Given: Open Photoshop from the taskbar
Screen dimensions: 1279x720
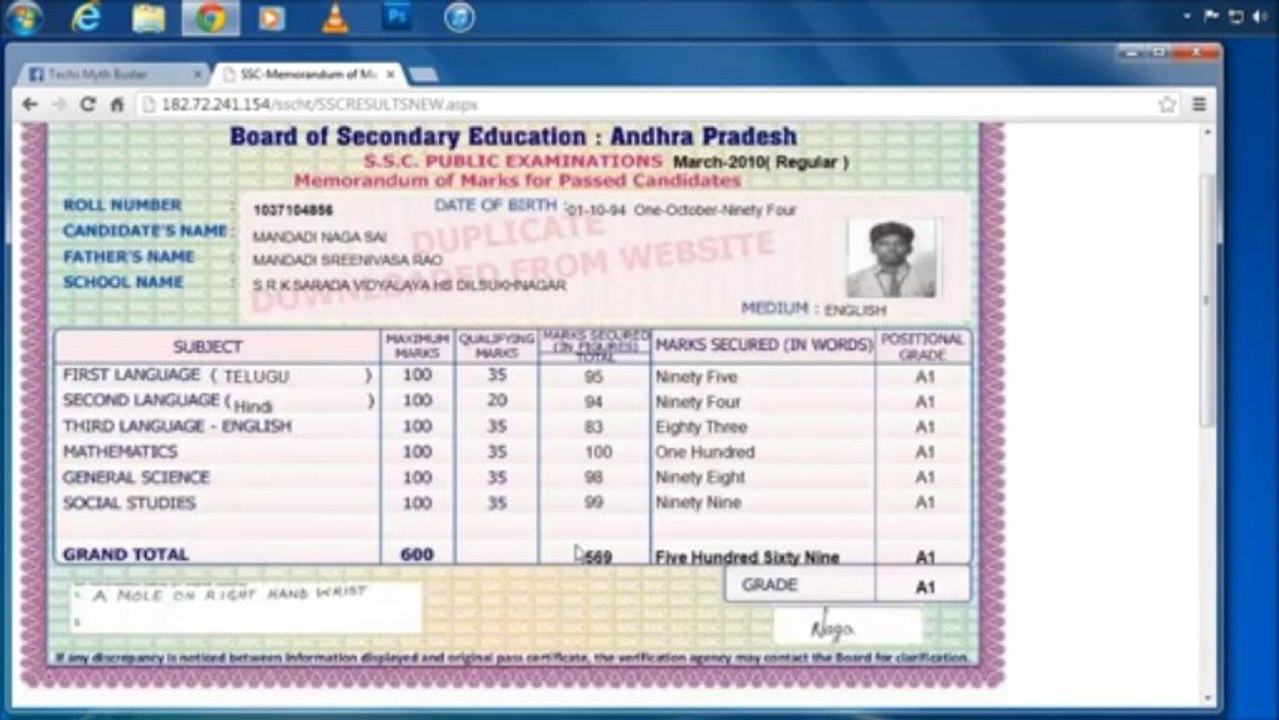Looking at the screenshot, I should tap(397, 17).
